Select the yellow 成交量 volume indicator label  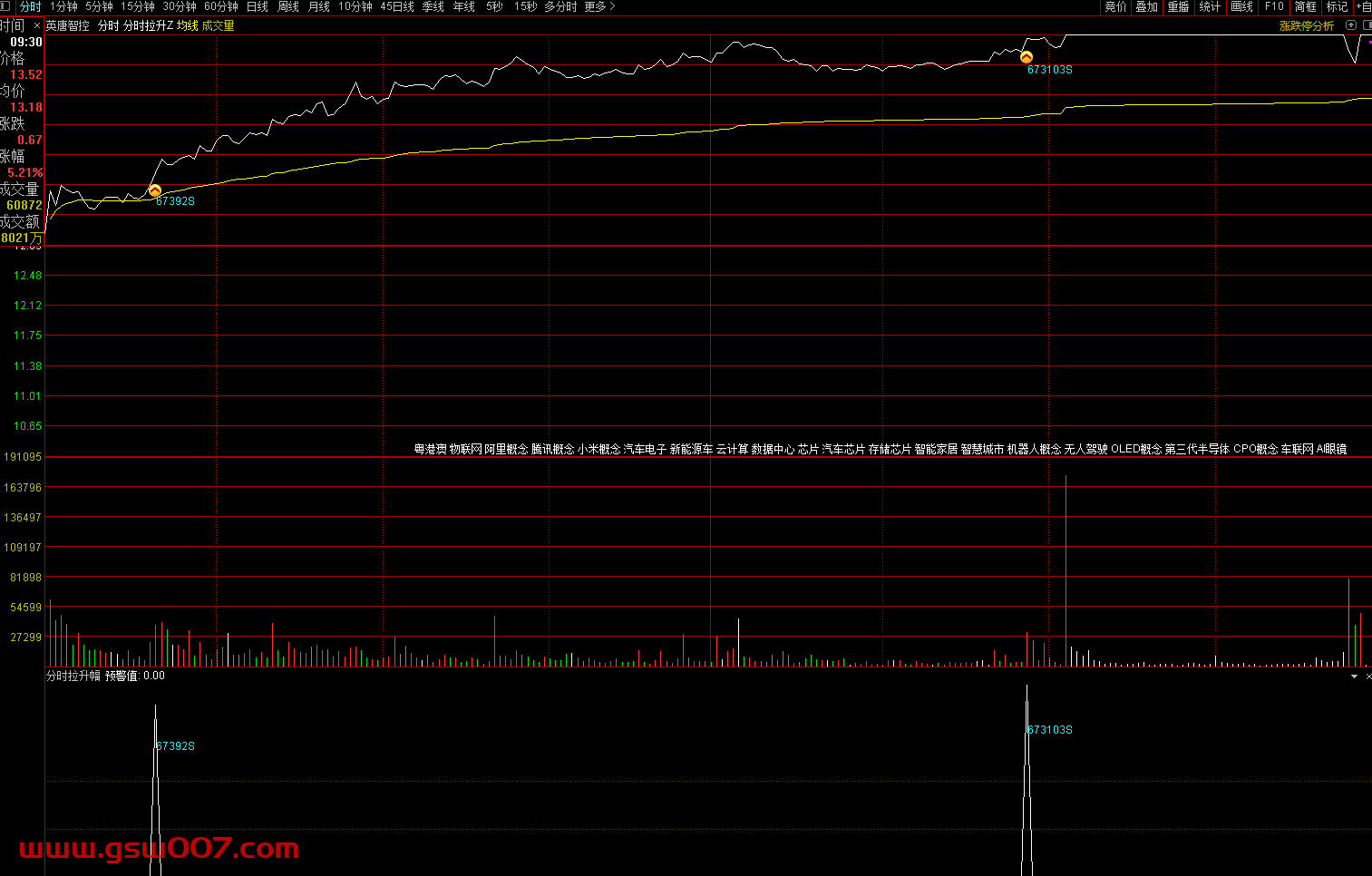pyautogui.click(x=218, y=25)
